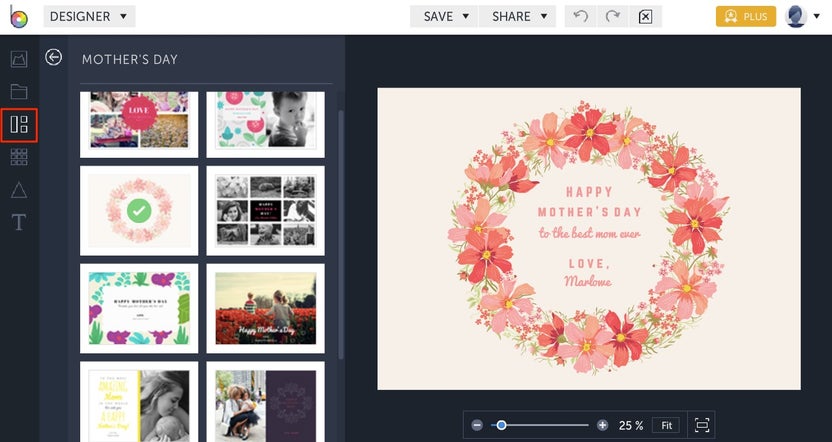Click the BeFunky logo icon
The image size is (832, 442).
[19, 16]
